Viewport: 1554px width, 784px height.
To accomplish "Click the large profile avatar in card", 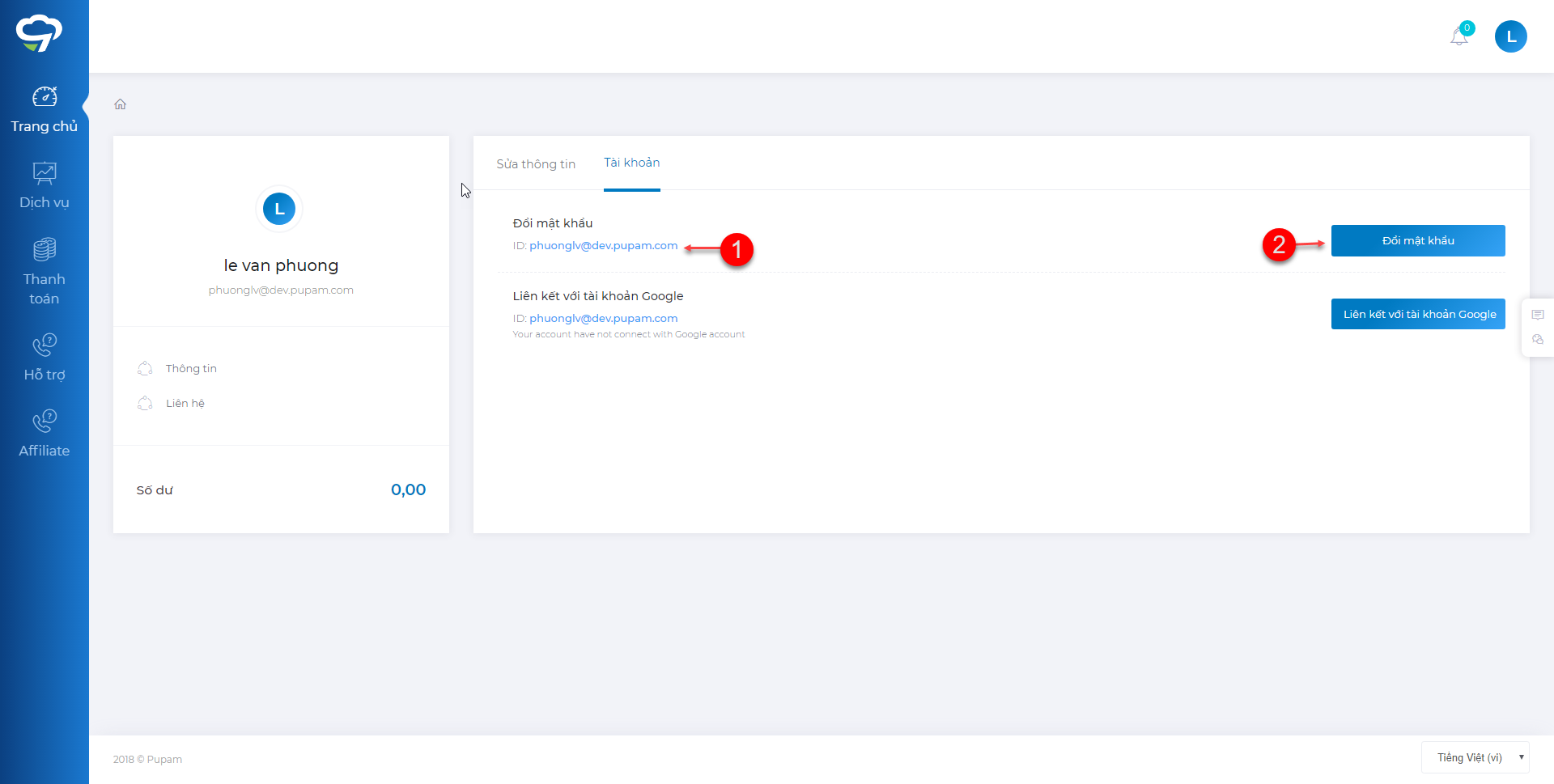I will (279, 209).
